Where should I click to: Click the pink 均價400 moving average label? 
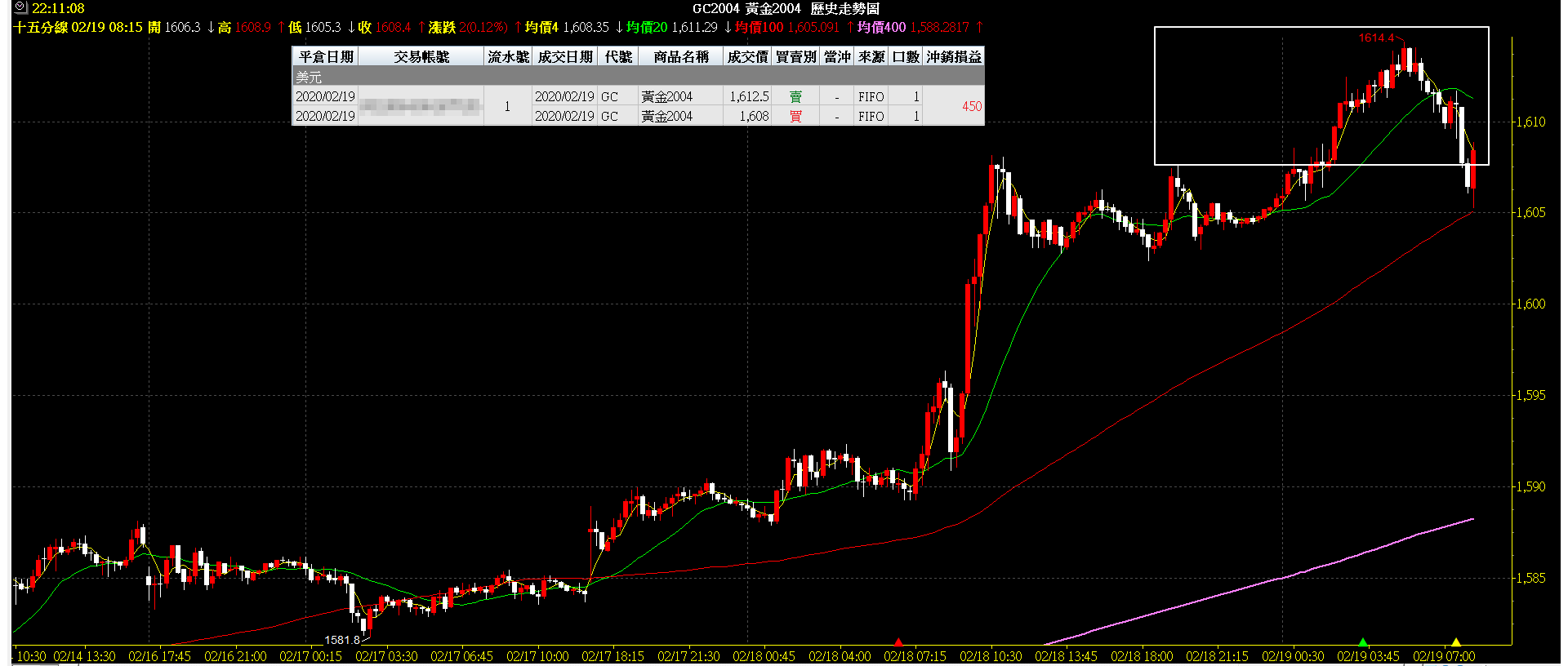[x=881, y=27]
